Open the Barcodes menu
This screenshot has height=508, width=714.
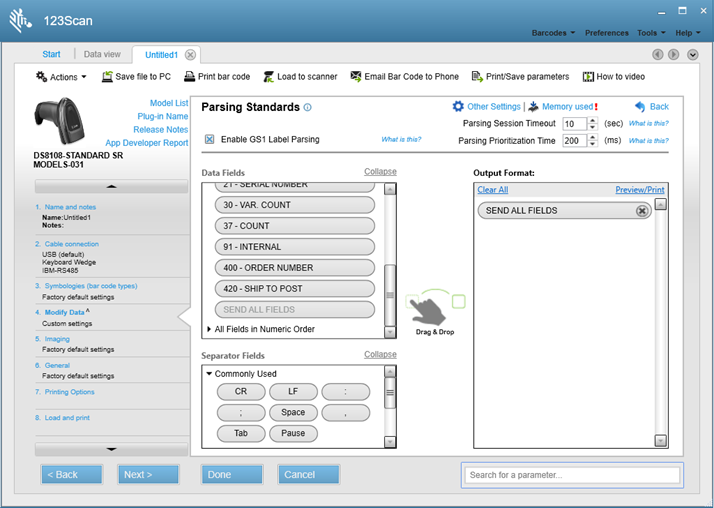click(553, 33)
